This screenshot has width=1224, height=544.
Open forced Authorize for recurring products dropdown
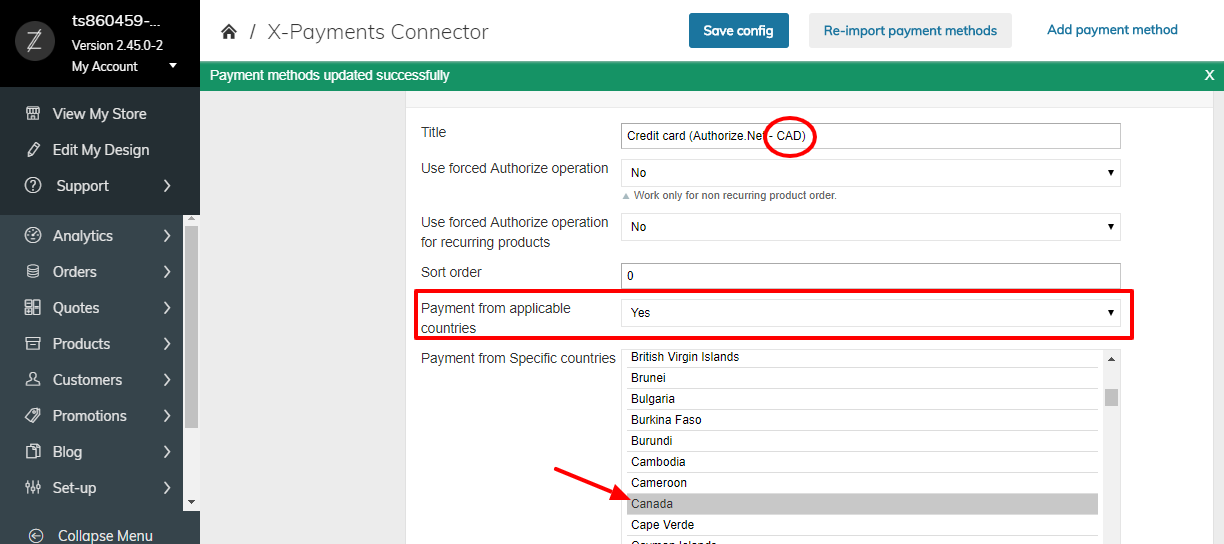[870, 227]
